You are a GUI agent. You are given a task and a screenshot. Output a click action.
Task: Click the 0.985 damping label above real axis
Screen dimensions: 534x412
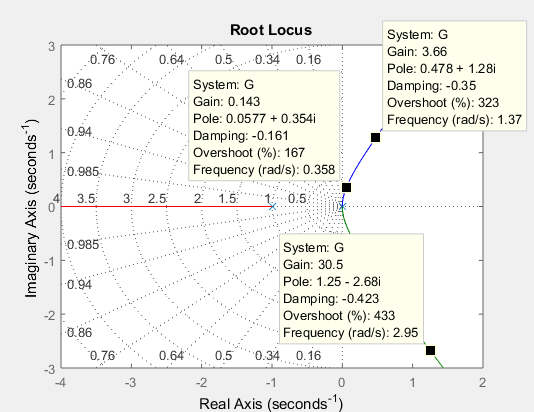83,172
